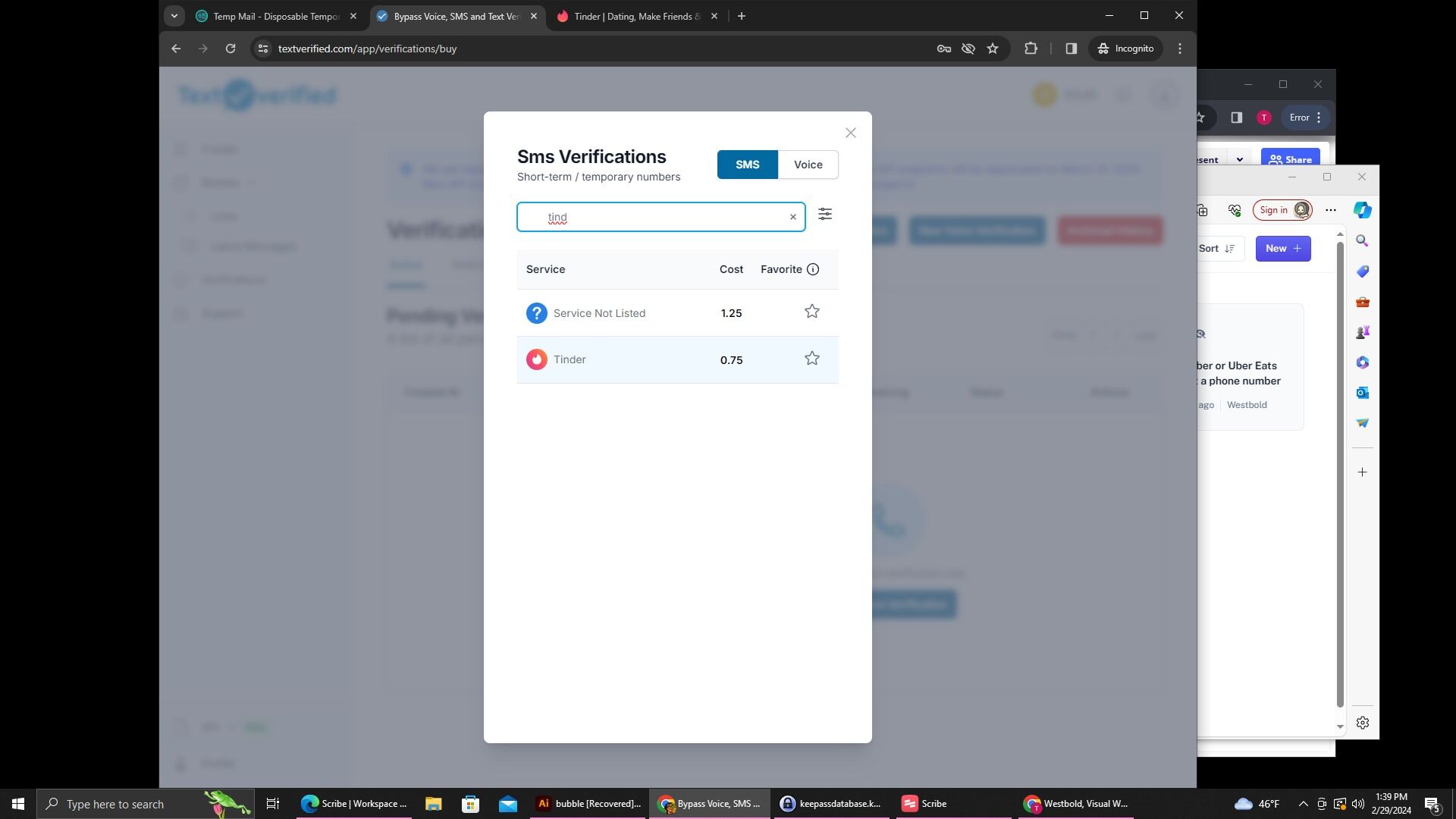
Task: Open Copilot in the Edge sidebar
Action: (1363, 210)
